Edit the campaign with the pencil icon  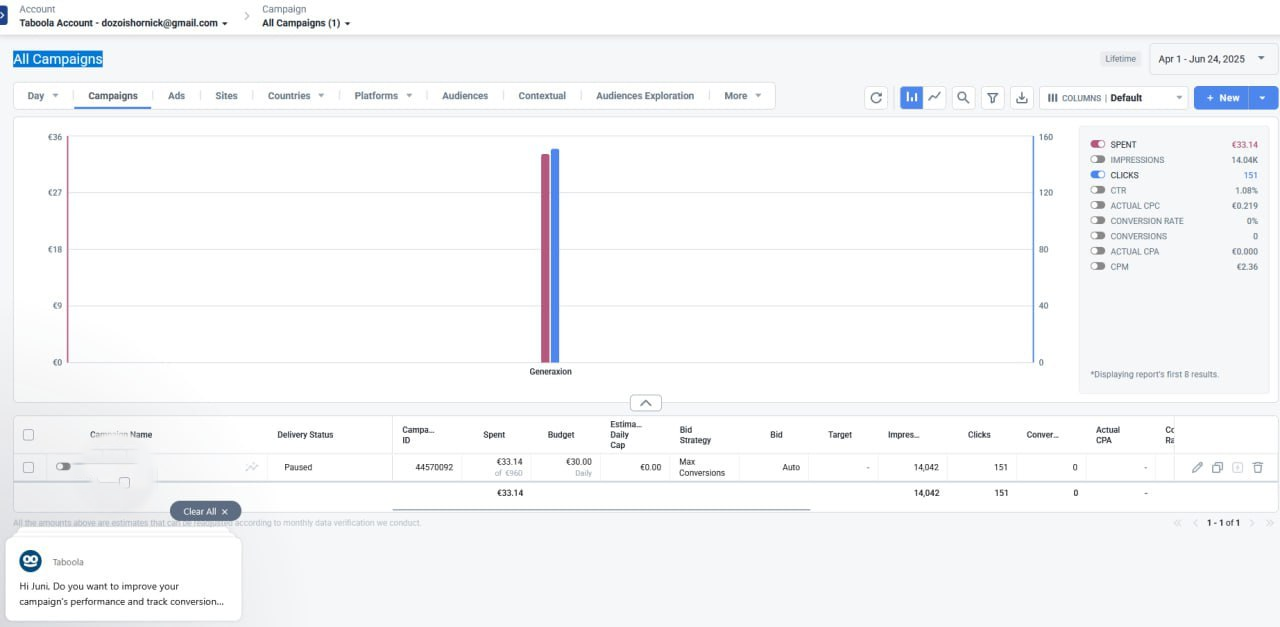coord(1198,467)
